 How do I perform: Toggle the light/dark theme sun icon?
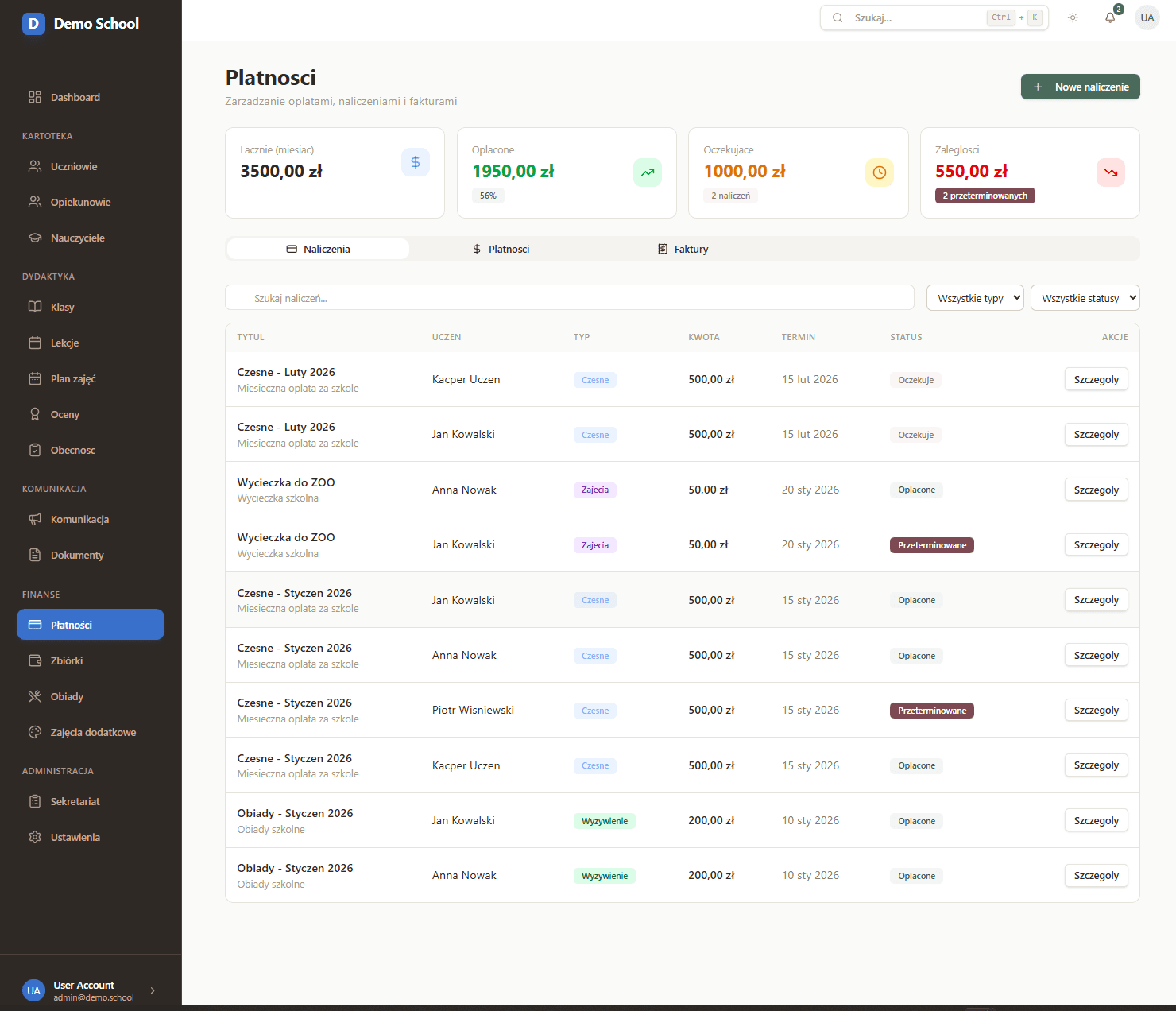[1073, 17]
